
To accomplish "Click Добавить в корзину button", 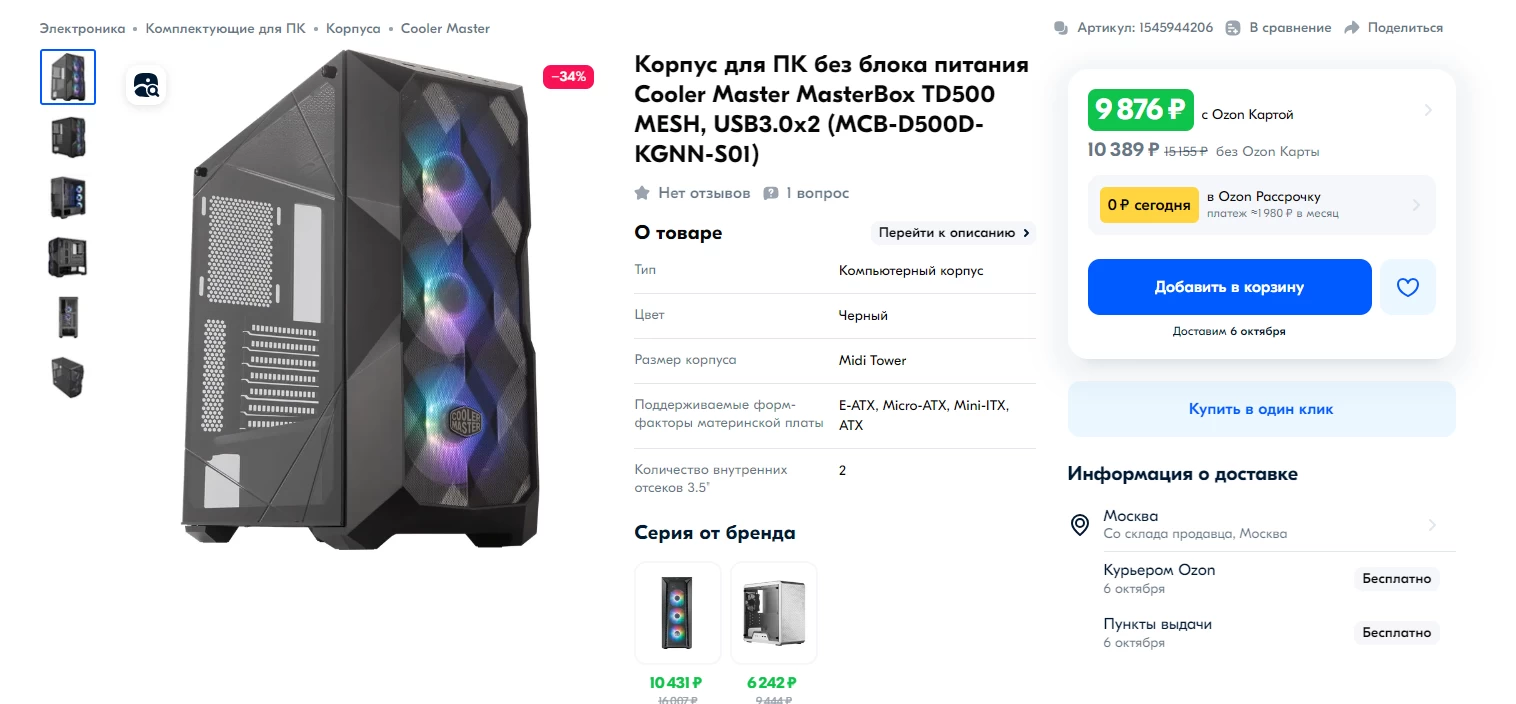I will pos(1229,287).
